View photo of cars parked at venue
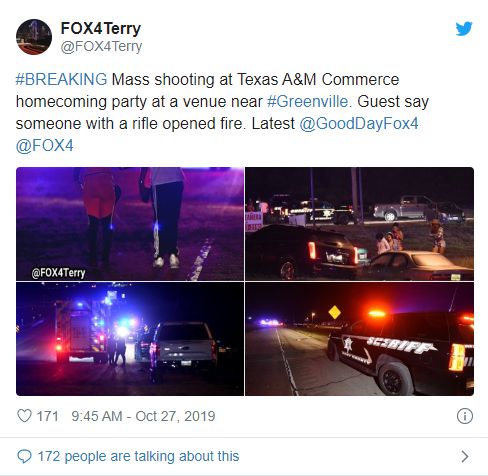Image resolution: width=488 pixels, height=476 pixels. click(359, 224)
